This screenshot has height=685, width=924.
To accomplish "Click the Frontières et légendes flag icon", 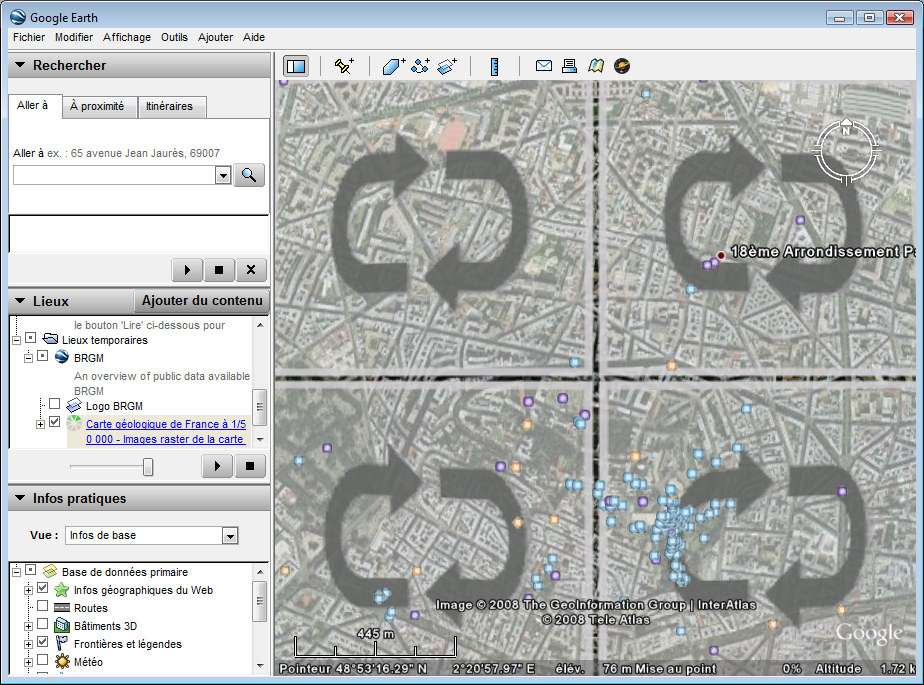I will coord(61,644).
